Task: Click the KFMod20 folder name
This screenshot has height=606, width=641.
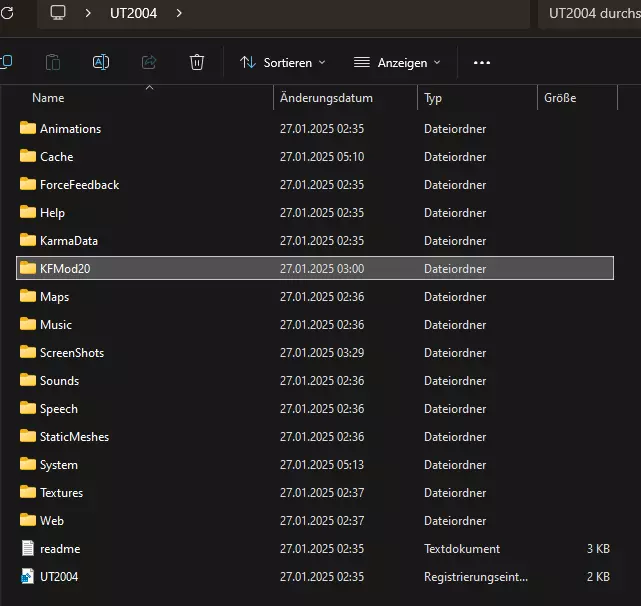Action: click(65, 269)
